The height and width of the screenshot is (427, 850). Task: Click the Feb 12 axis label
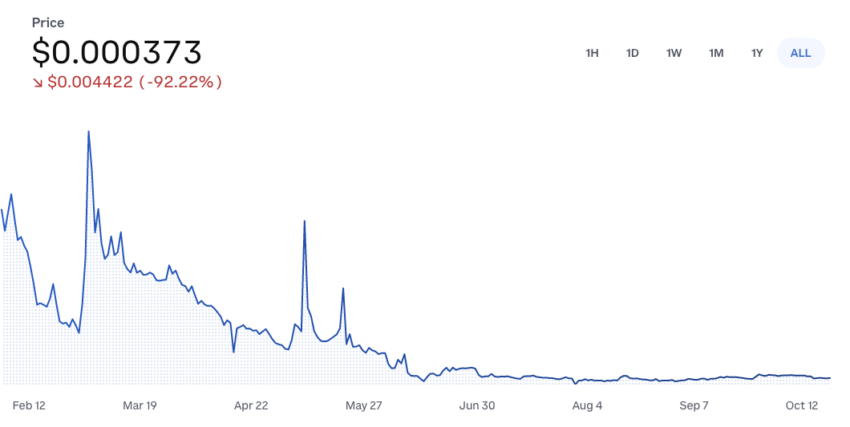tap(29, 405)
